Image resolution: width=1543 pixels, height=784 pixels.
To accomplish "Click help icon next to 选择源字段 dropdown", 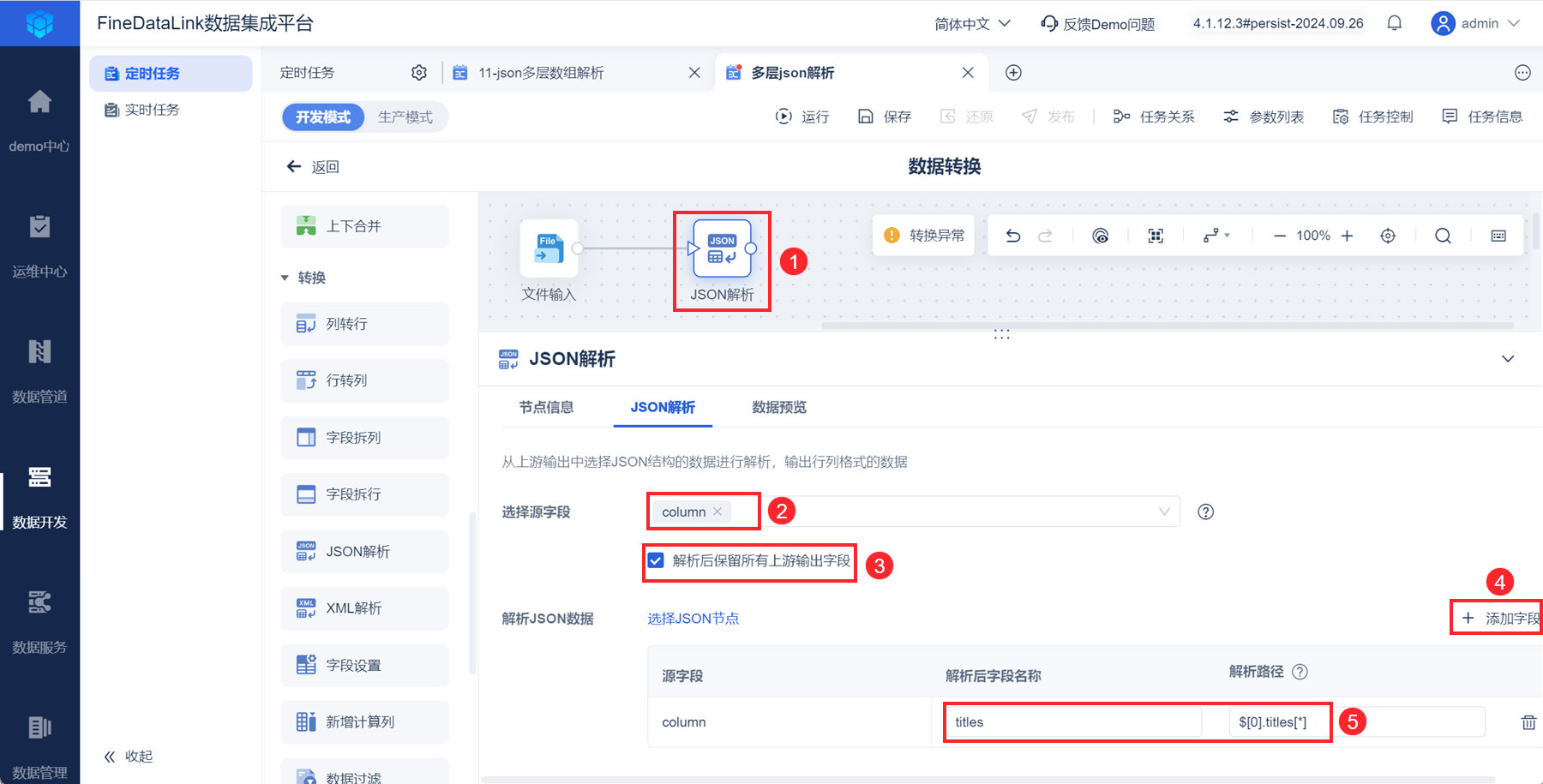I will [x=1206, y=512].
